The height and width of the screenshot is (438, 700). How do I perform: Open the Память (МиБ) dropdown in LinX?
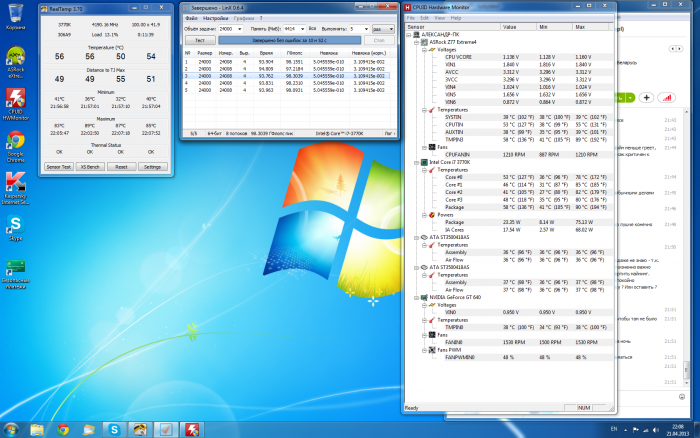(302, 29)
